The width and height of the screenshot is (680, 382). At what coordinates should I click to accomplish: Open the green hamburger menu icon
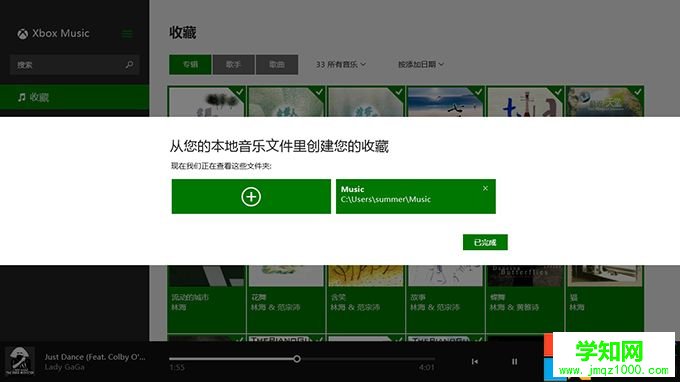[x=127, y=34]
